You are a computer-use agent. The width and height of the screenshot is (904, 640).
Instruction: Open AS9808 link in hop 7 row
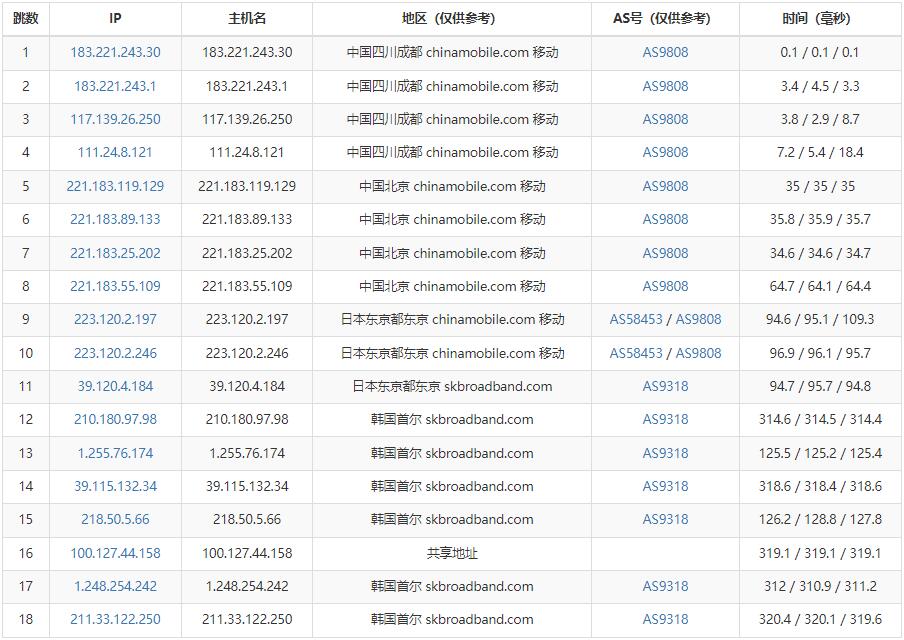coord(665,253)
